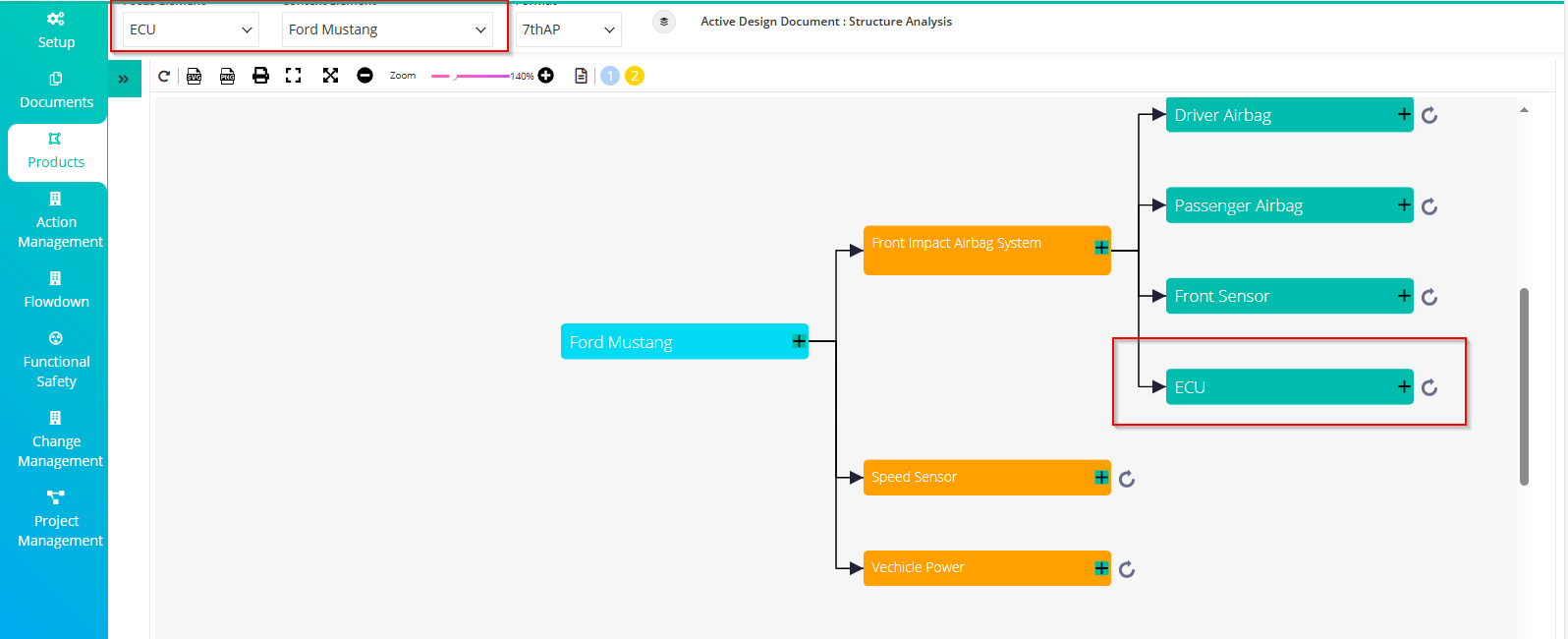This screenshot has height=639, width=1568.
Task: Select the Ford Mustang node label
Action: 621,342
